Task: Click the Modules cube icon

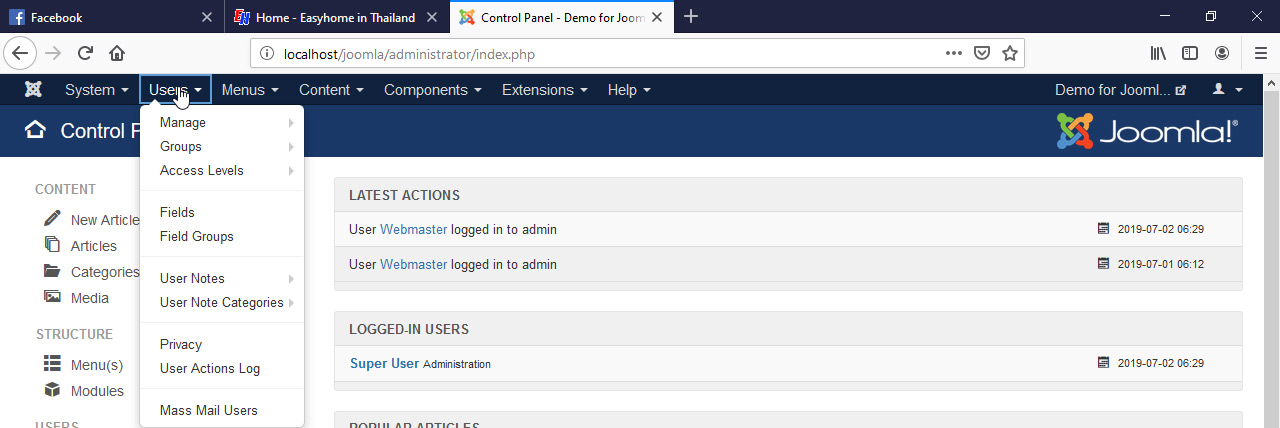Action: (52, 390)
